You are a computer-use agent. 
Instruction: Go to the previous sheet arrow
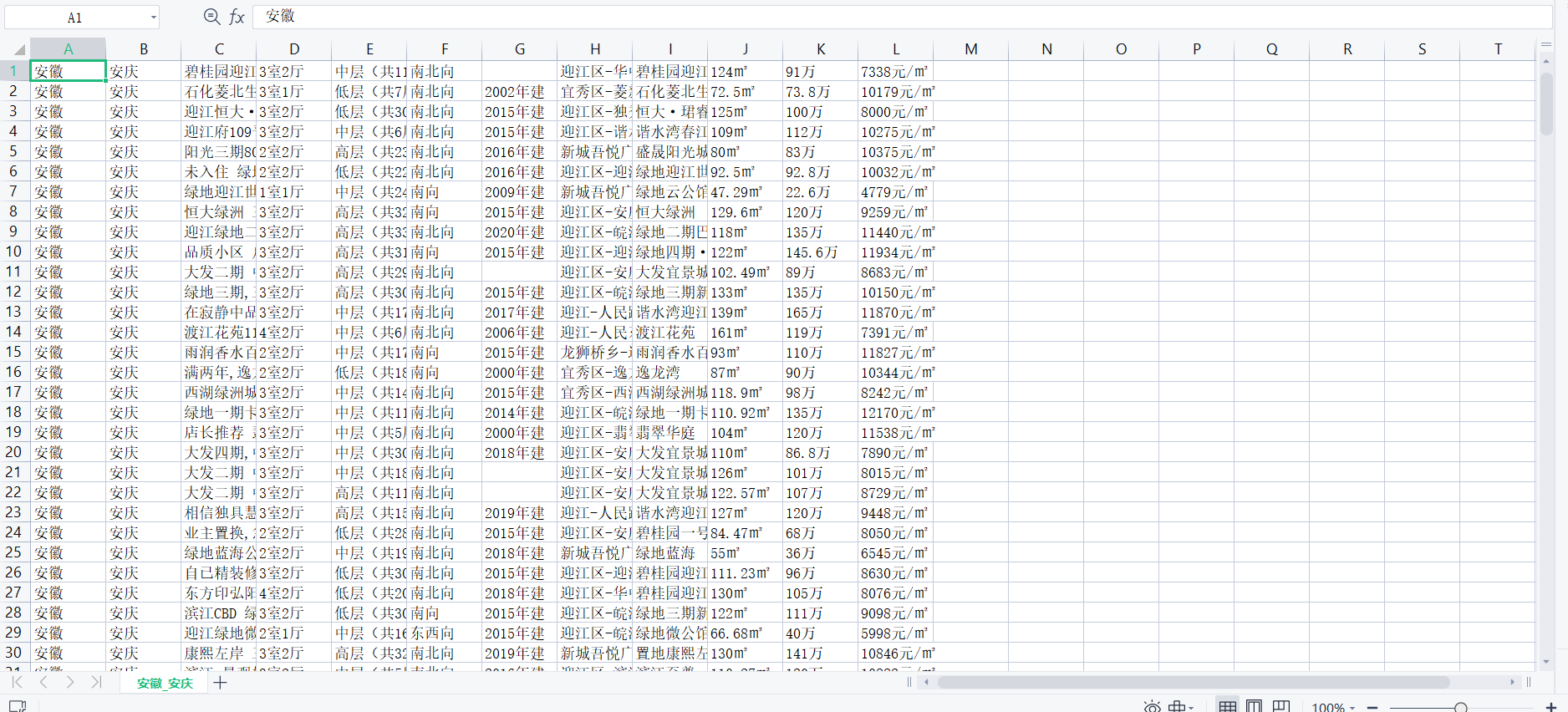pos(43,683)
